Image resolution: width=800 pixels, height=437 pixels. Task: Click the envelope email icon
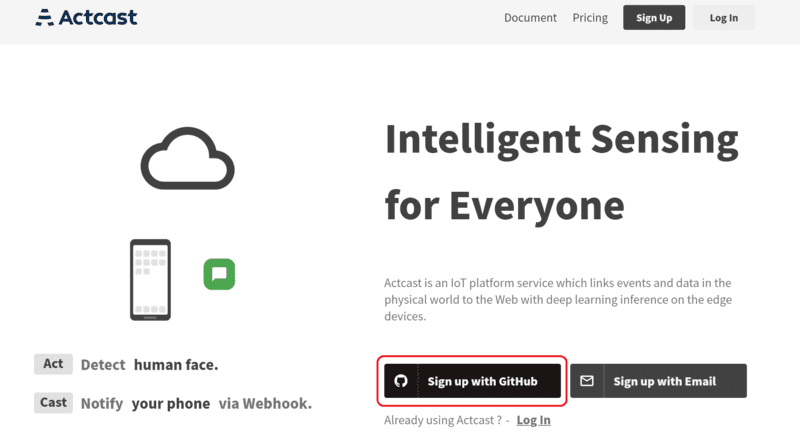click(587, 381)
